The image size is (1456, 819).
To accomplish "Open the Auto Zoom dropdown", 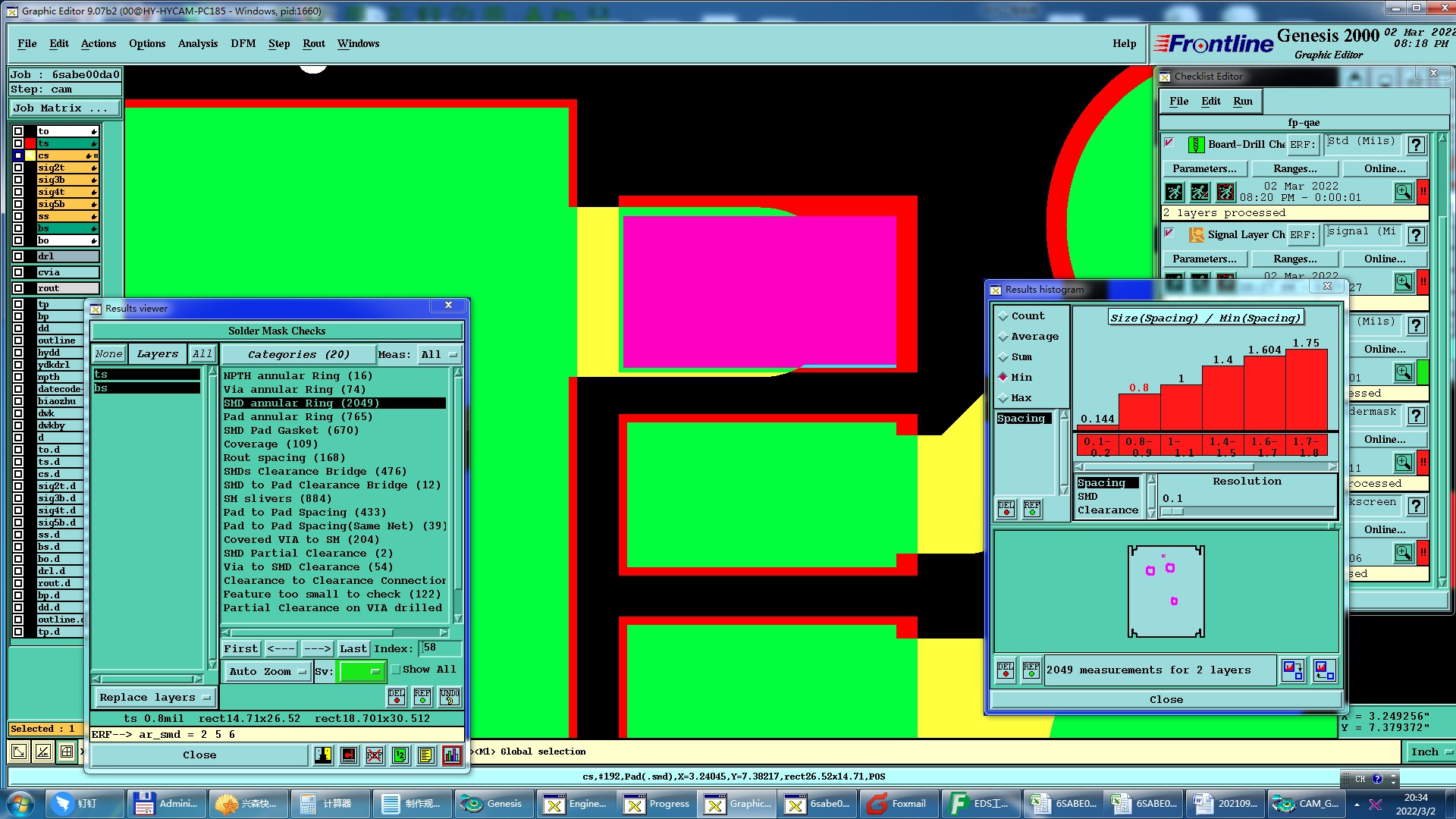I will tap(267, 671).
